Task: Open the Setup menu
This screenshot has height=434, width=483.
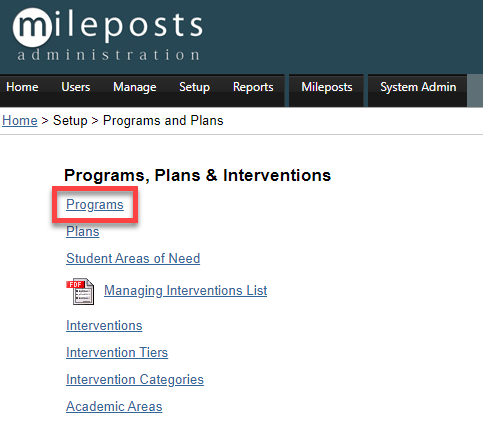Action: click(194, 87)
